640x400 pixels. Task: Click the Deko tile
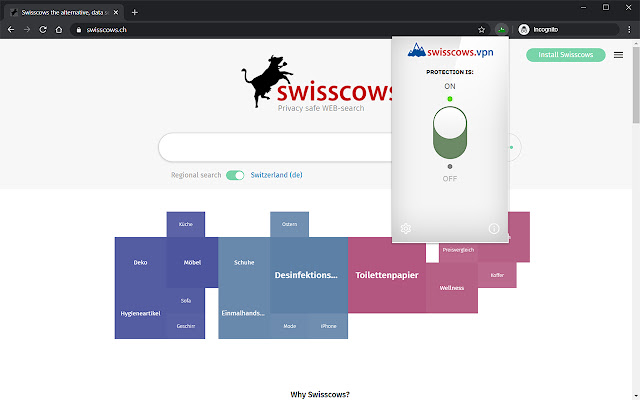140,262
